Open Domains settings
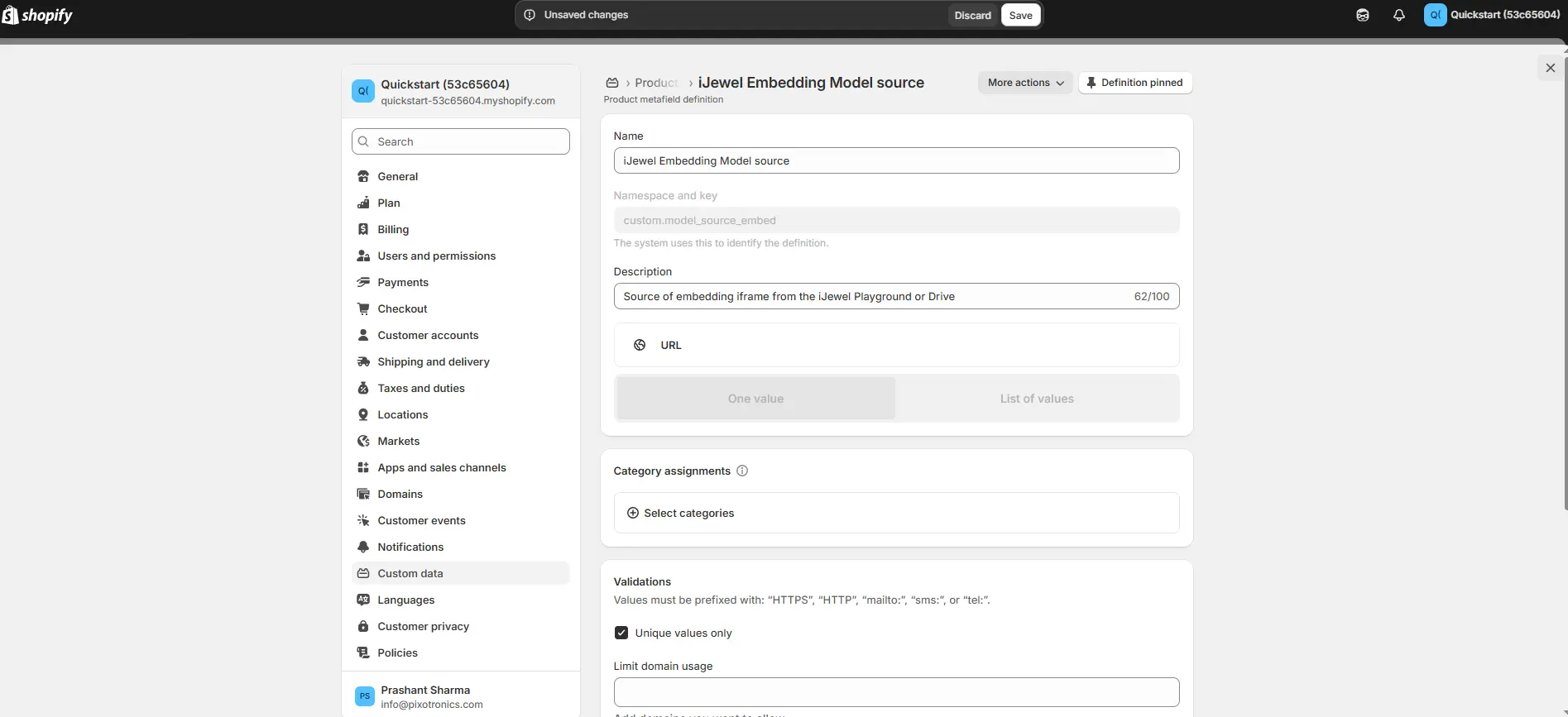1568x717 pixels. click(x=461, y=494)
